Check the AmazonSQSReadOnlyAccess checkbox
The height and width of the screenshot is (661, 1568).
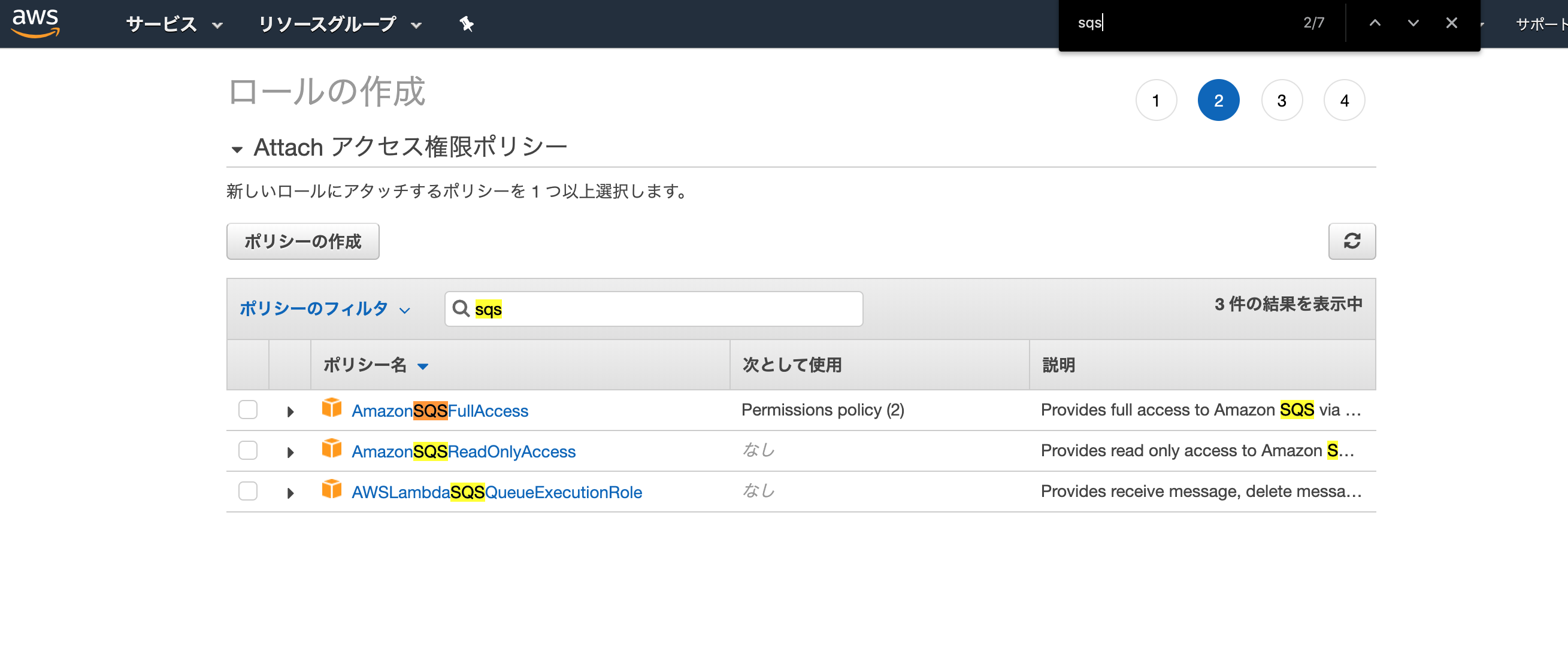point(248,450)
